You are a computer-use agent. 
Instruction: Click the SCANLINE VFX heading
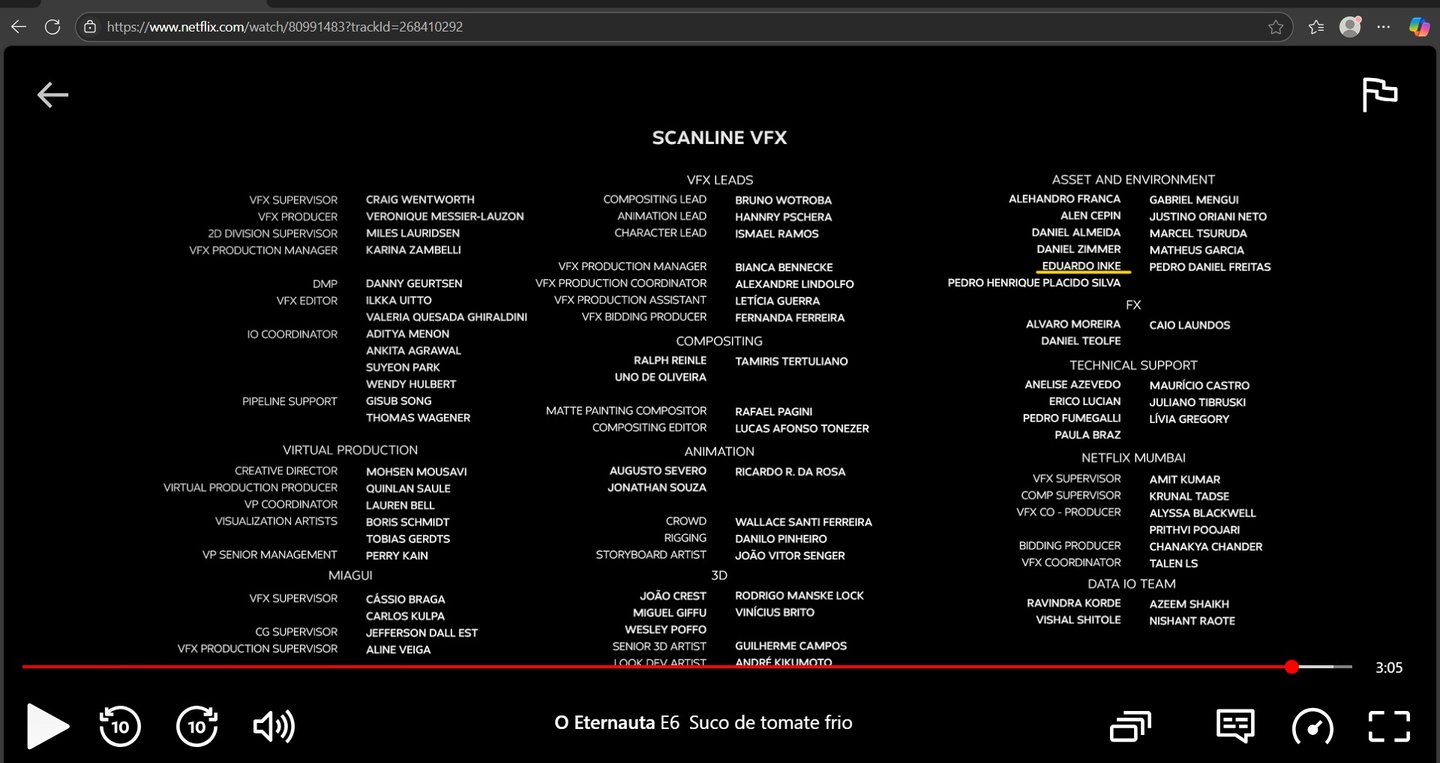[719, 138]
